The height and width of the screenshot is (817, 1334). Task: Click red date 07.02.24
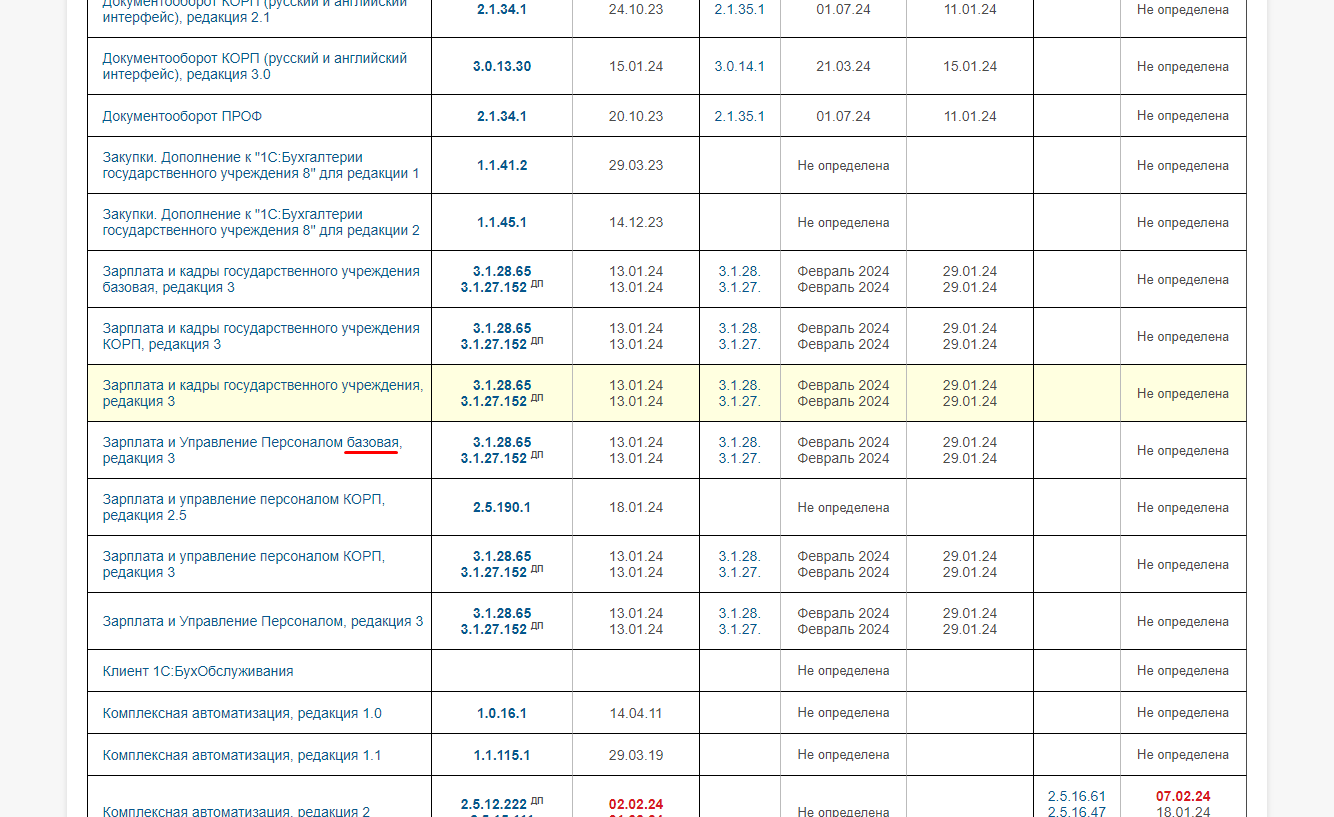click(1183, 796)
